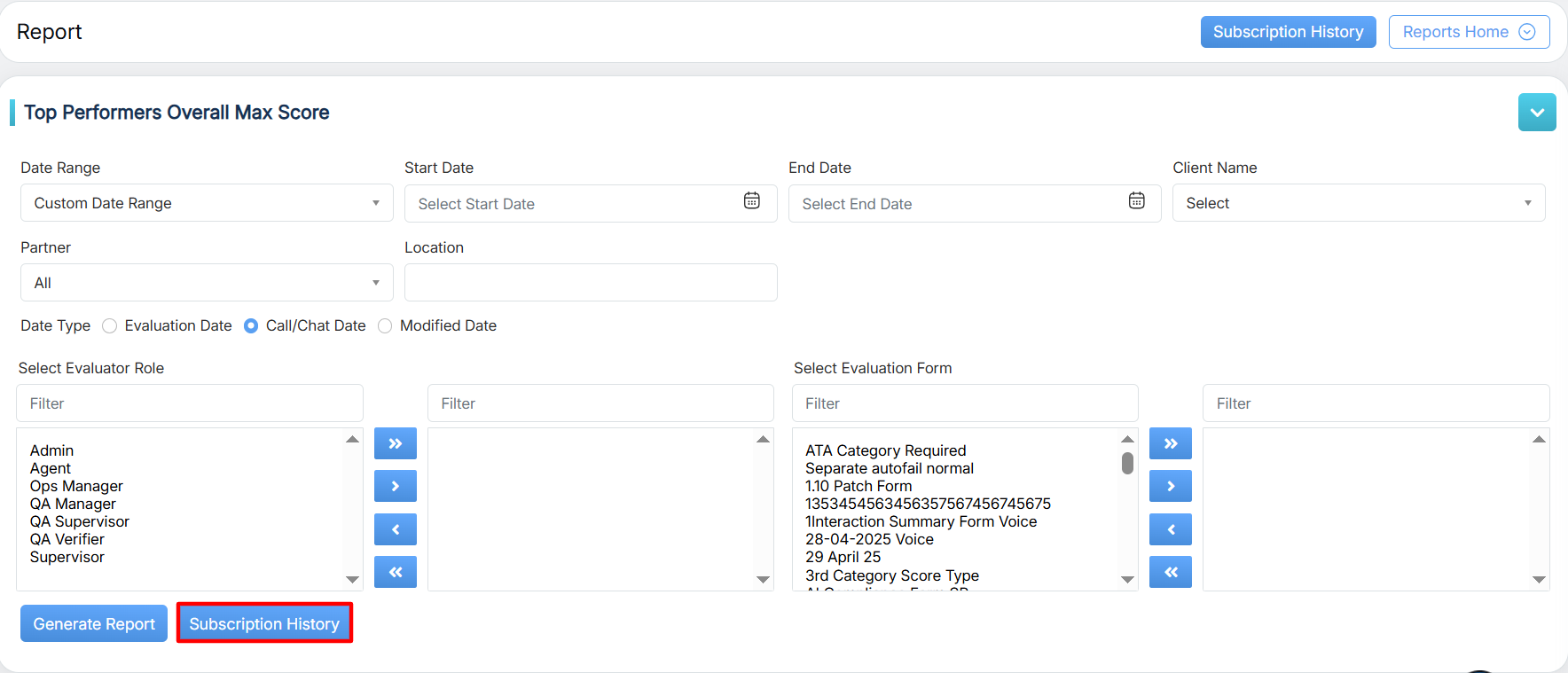This screenshot has height=673, width=1568.
Task: Move selected evaluator role right with single arrow
Action: click(x=396, y=486)
